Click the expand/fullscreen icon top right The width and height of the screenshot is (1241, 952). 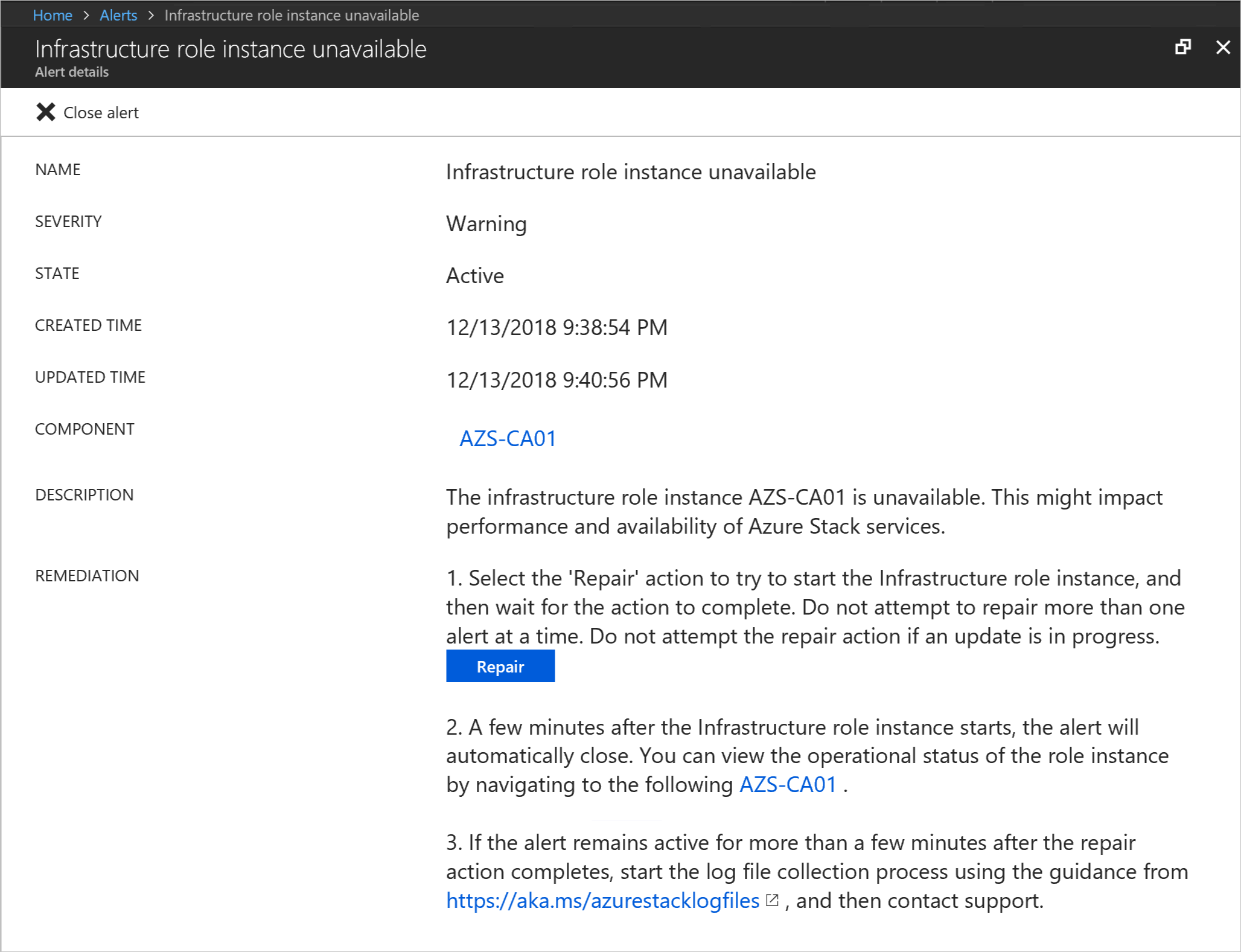coord(1183,47)
